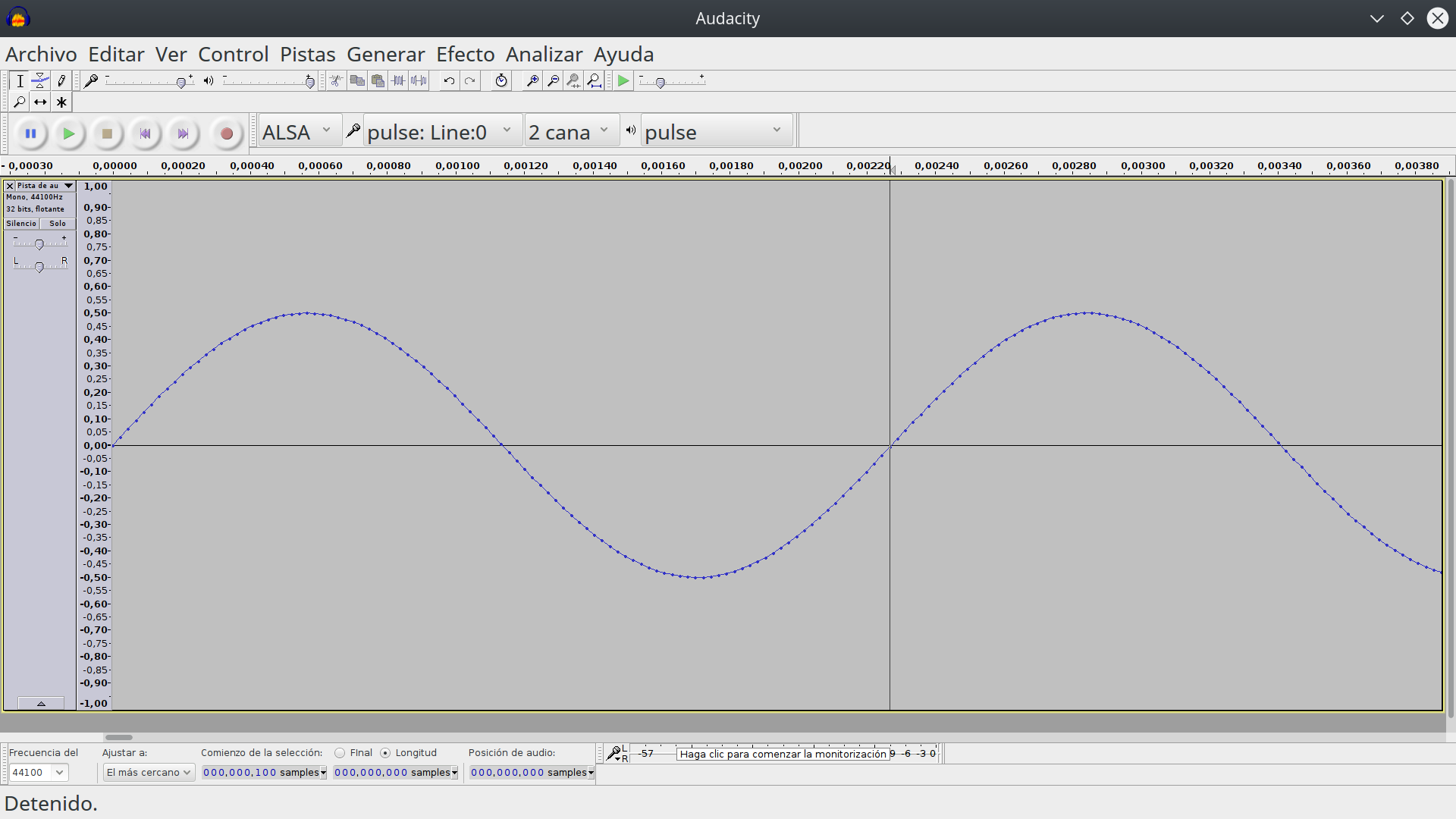
Task: Click the green Play-at-speed icon
Action: point(623,81)
